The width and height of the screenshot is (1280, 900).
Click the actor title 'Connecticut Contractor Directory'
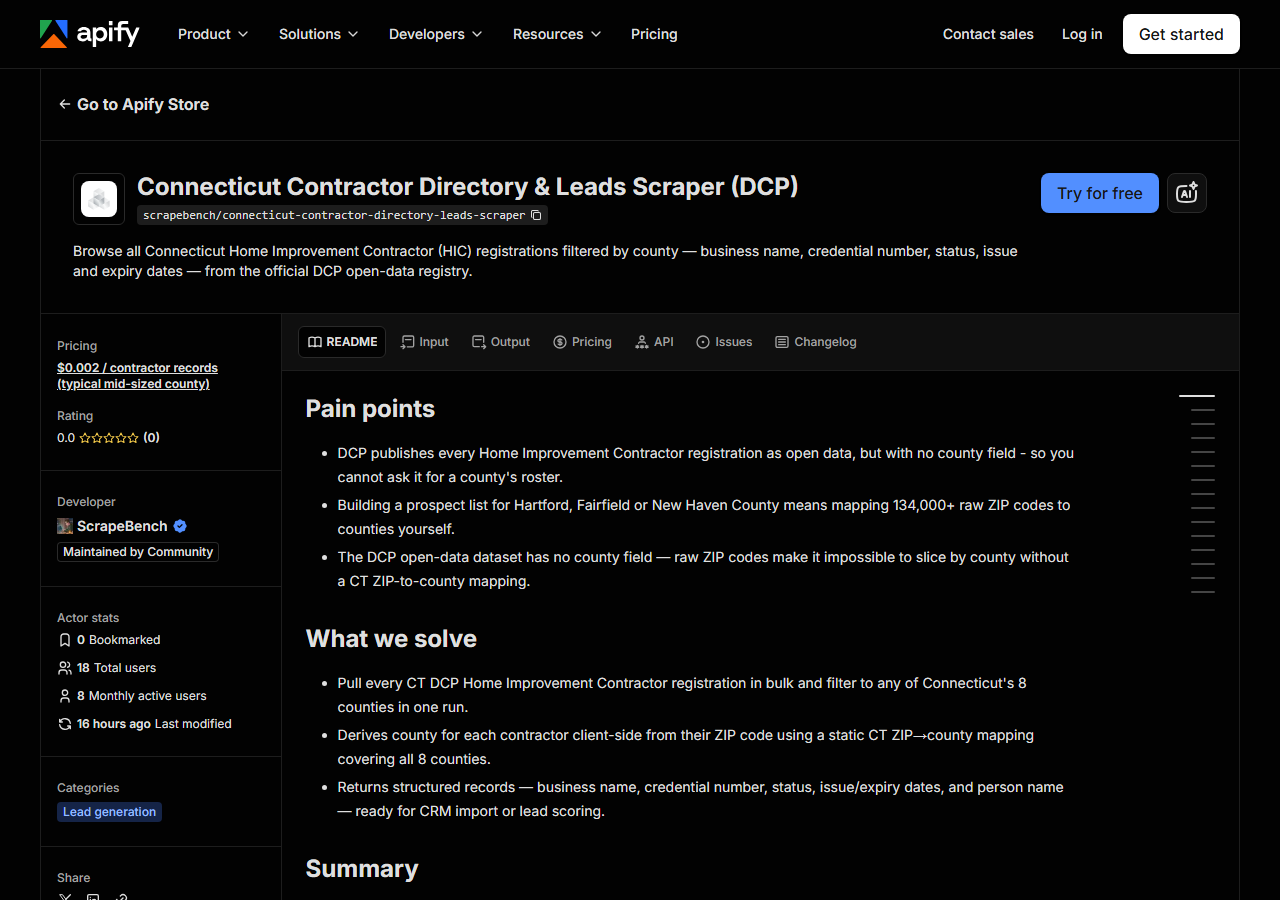[x=467, y=187]
